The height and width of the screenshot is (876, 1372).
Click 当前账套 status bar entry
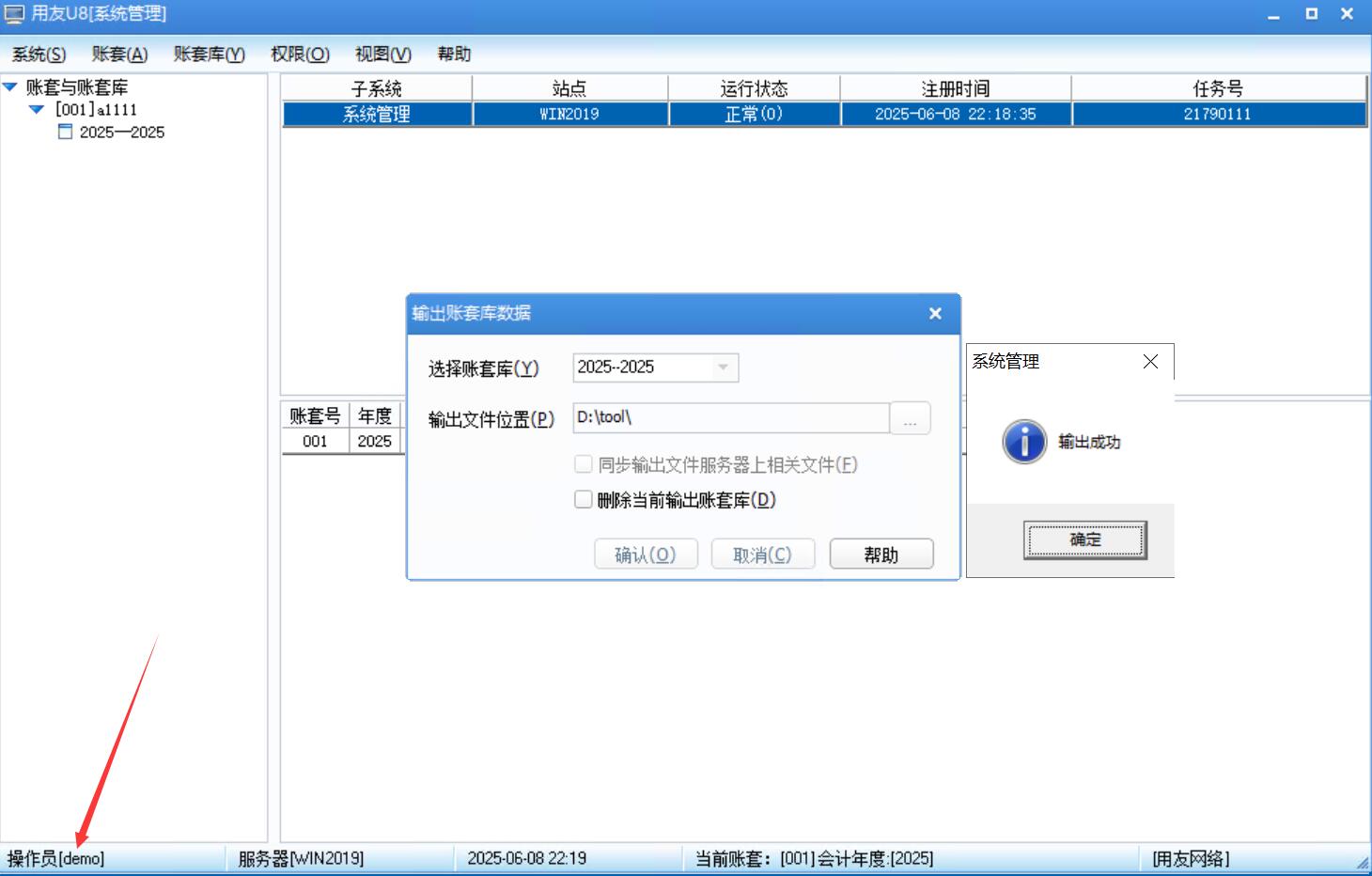click(815, 858)
